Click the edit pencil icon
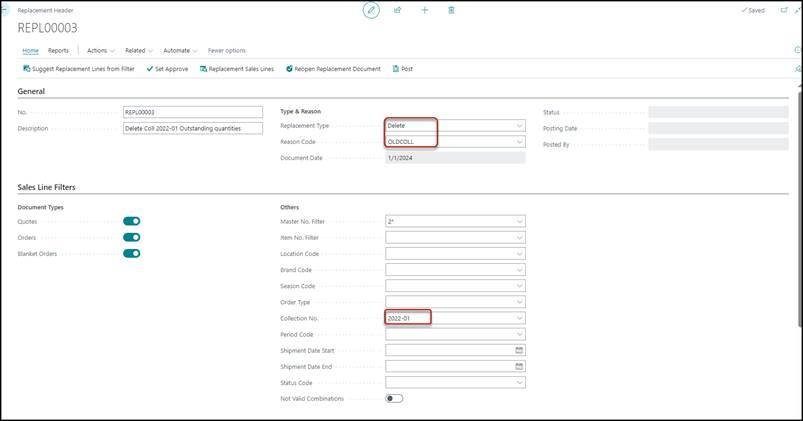803x421 pixels. point(371,10)
